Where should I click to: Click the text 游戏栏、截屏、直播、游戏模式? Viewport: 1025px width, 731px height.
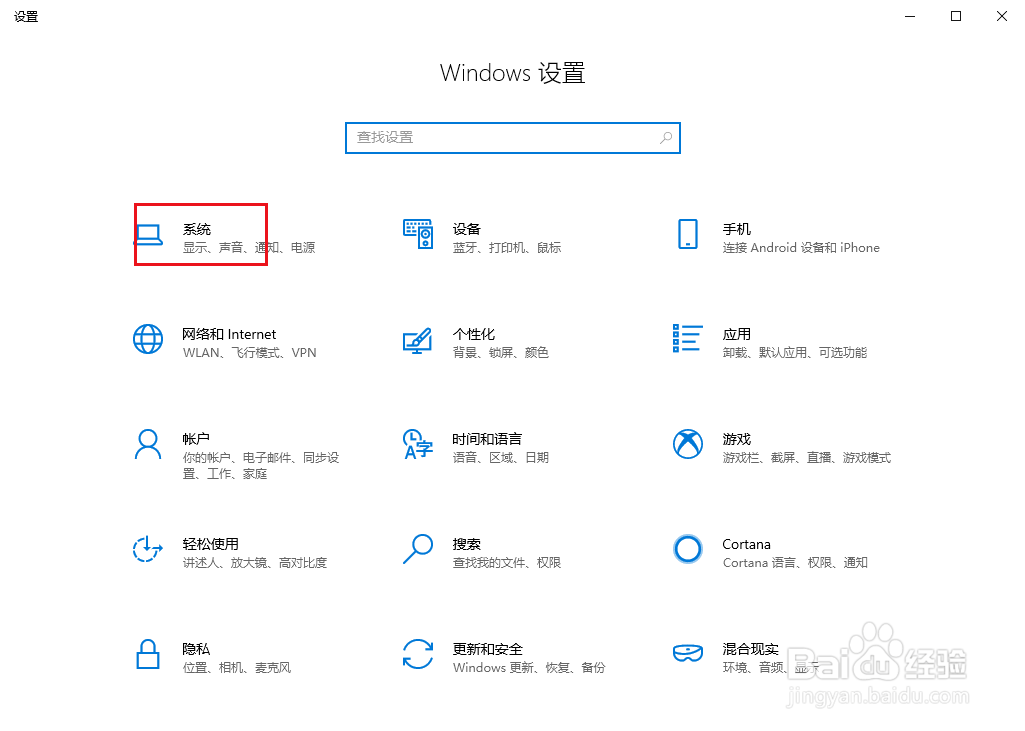807,458
